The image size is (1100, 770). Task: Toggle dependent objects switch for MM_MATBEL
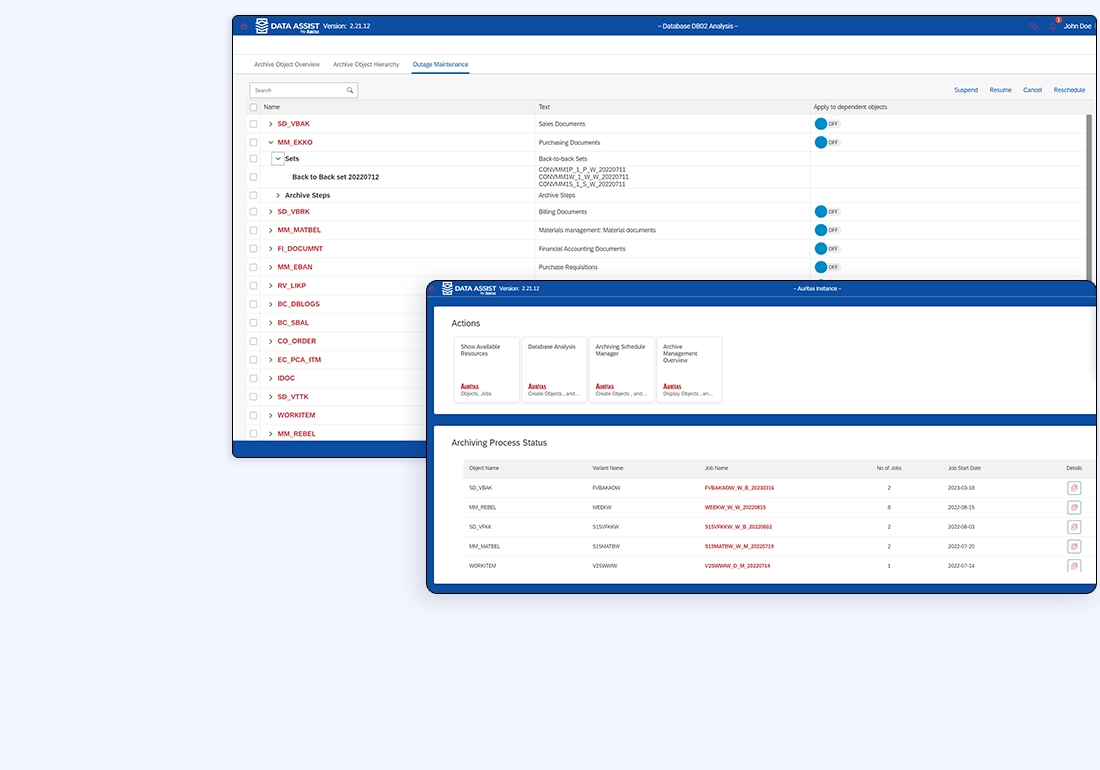point(827,230)
